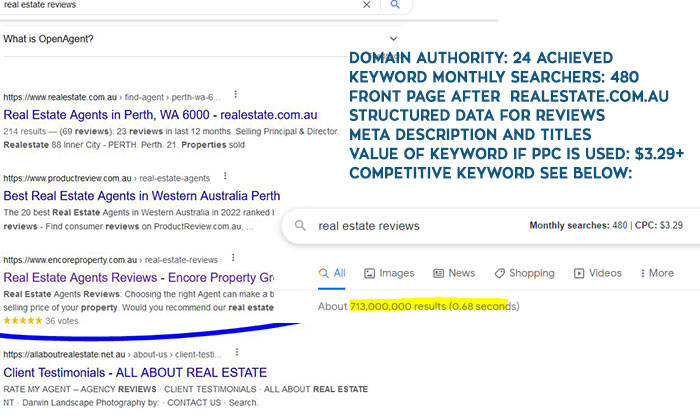Open three-dot menu beside realestate.com.au URL
This screenshot has width=700, height=420.
point(236,95)
